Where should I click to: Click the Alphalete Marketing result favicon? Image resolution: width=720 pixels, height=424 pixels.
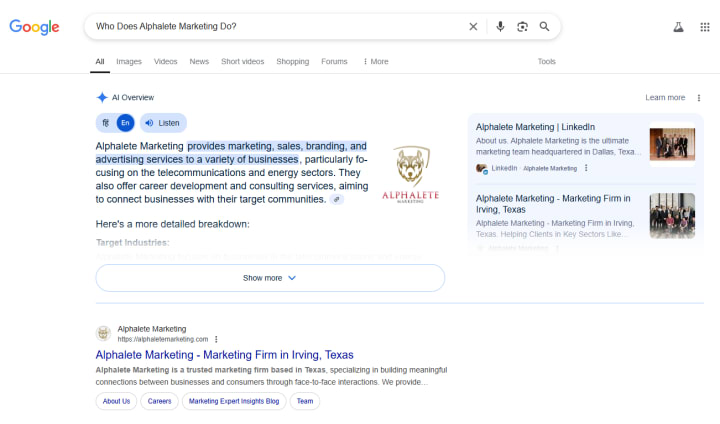point(104,334)
